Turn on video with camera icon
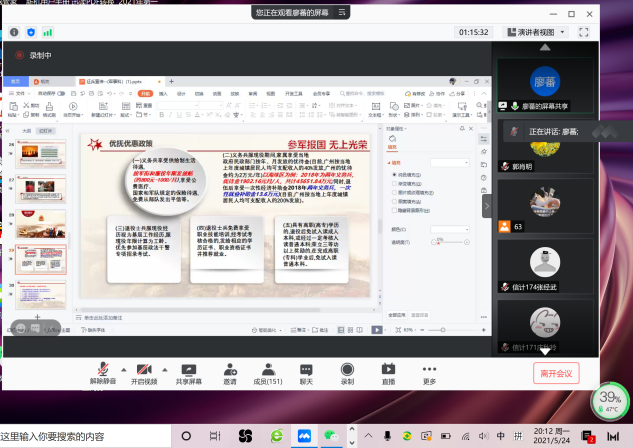633x448 pixels. pos(146,368)
